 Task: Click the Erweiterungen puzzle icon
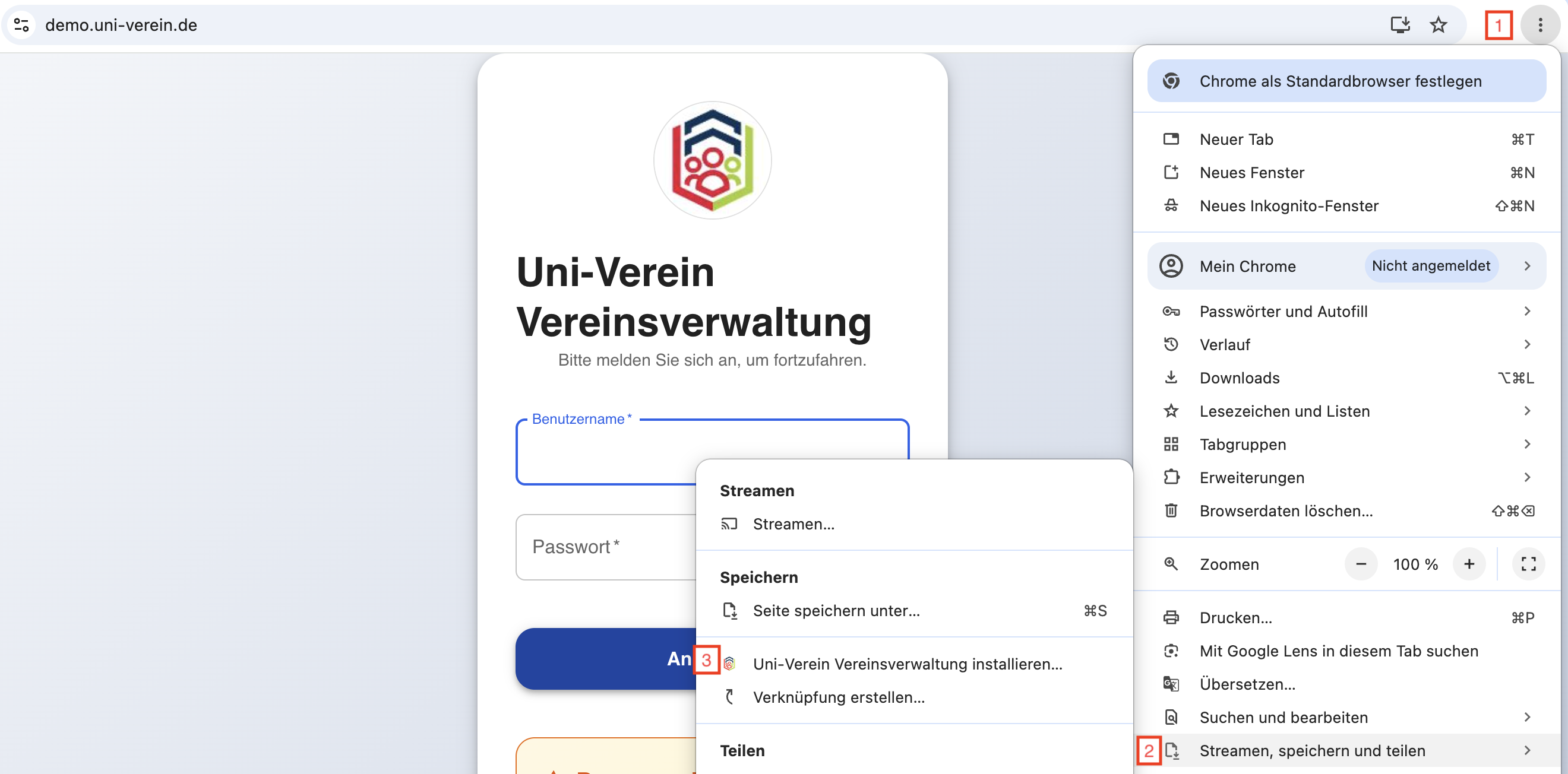click(x=1171, y=477)
